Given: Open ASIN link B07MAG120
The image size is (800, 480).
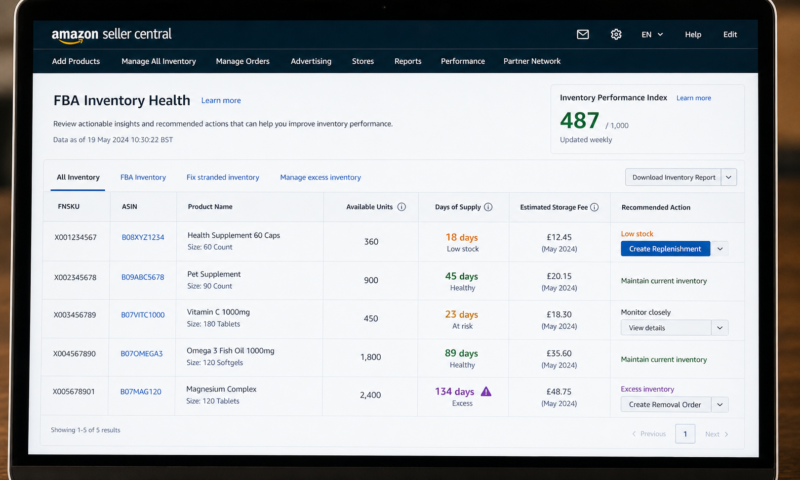Looking at the screenshot, I should coord(141,392).
